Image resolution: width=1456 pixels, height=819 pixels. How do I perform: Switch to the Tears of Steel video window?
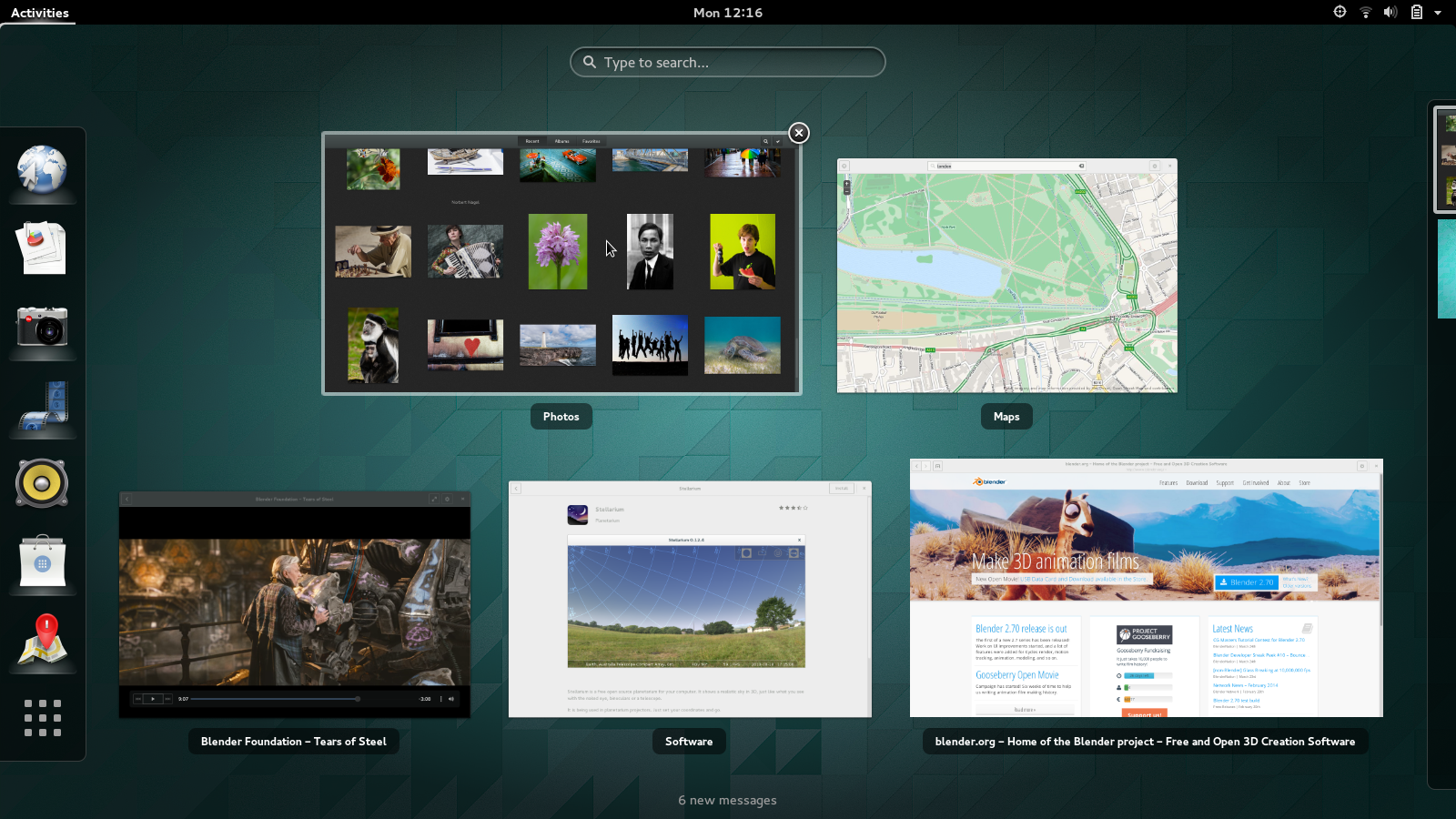pos(295,604)
